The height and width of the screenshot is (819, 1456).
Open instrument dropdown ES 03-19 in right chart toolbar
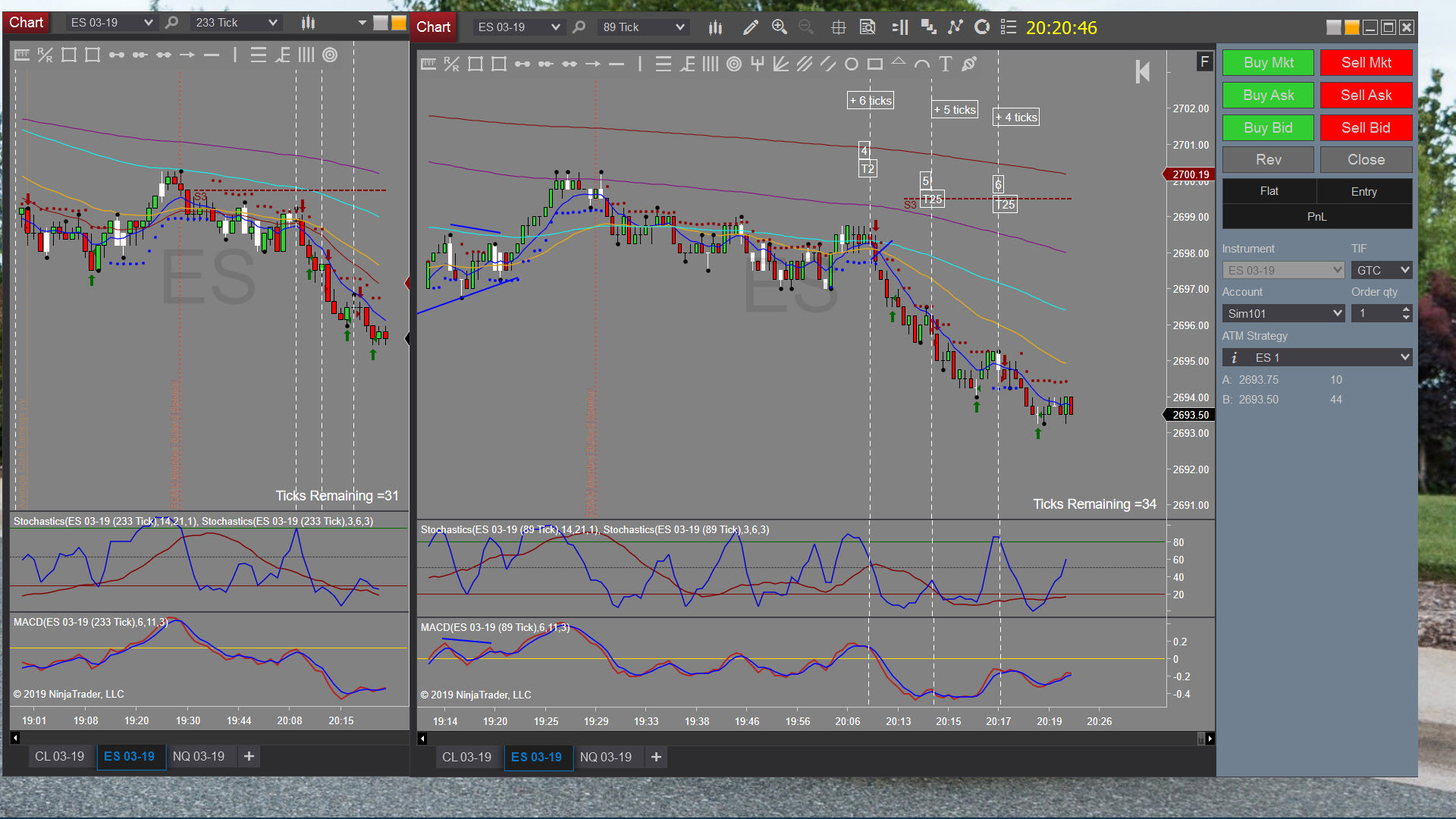coord(519,27)
